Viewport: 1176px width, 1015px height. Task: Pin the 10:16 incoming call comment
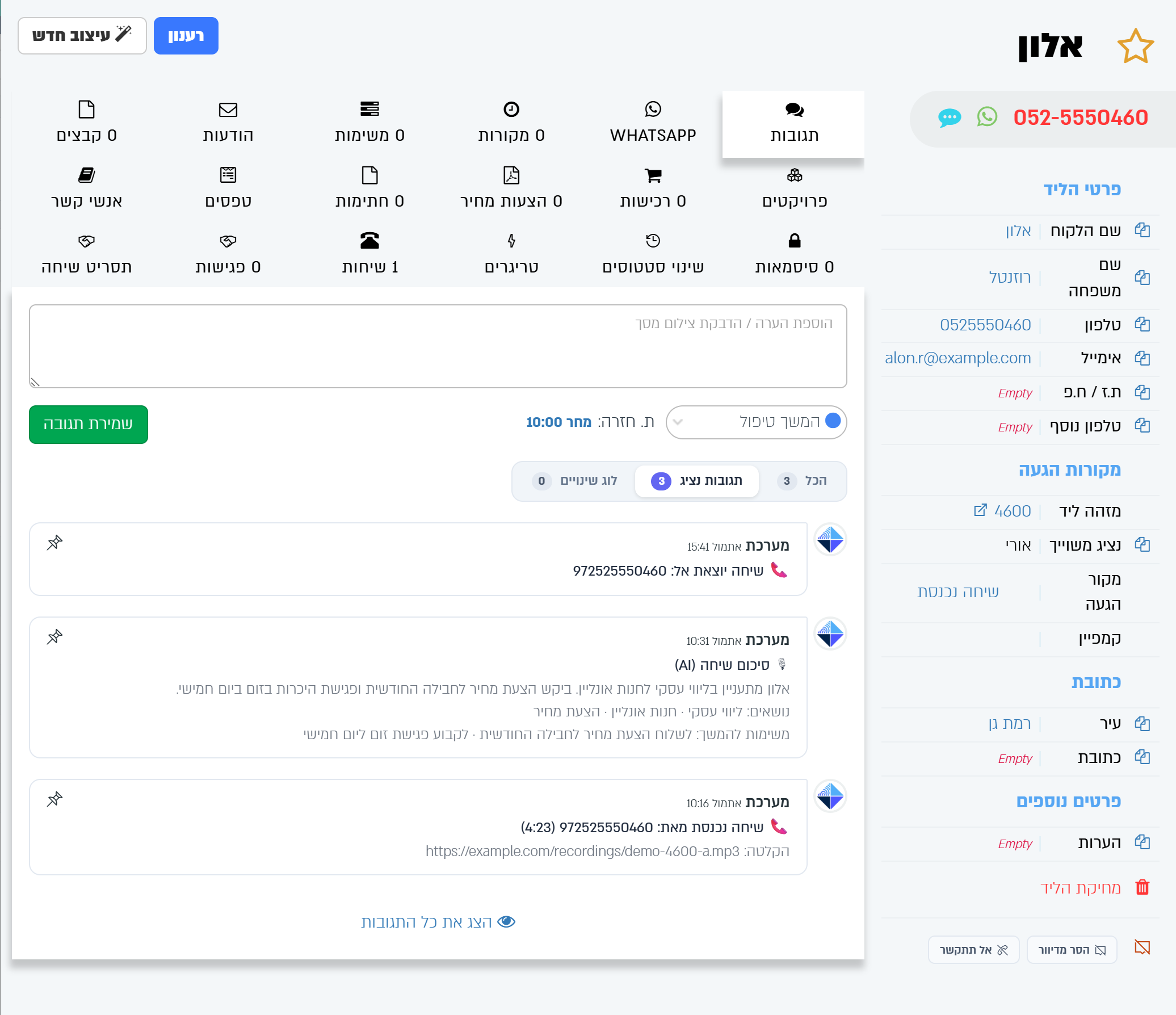click(x=54, y=799)
